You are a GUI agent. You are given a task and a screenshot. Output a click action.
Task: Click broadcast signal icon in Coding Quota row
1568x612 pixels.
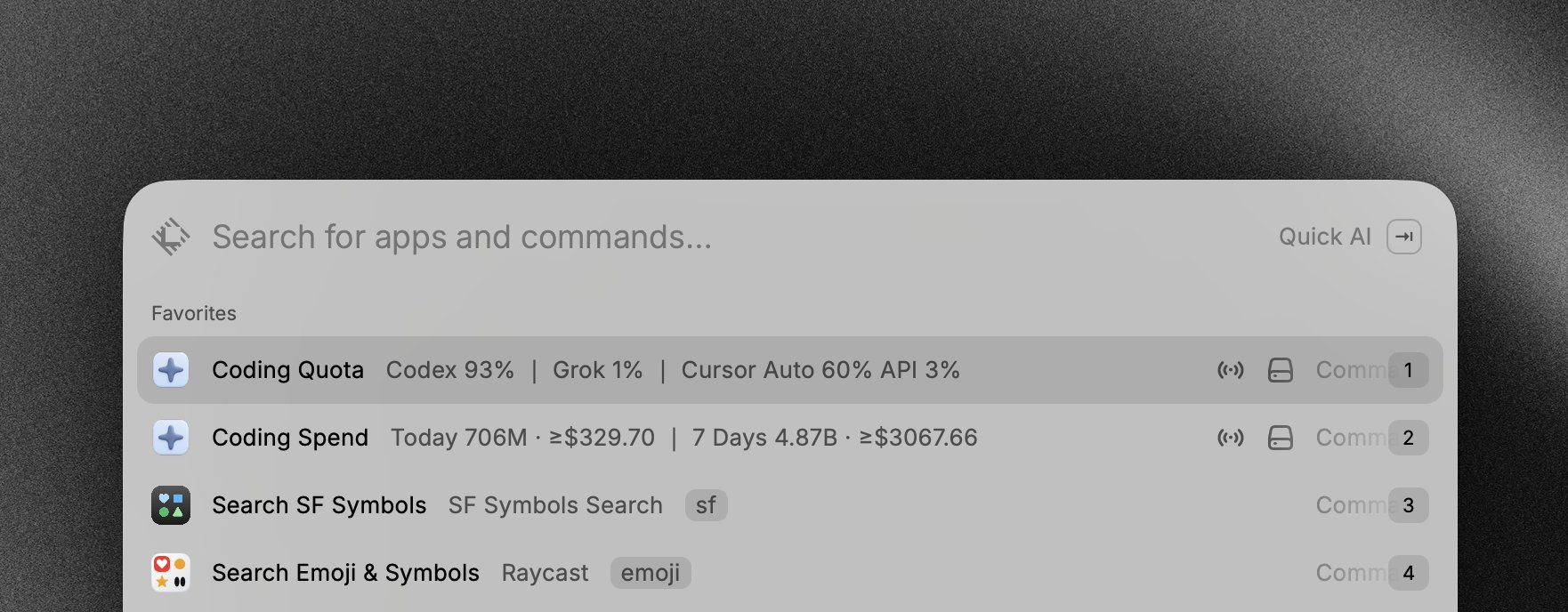[x=1231, y=370]
